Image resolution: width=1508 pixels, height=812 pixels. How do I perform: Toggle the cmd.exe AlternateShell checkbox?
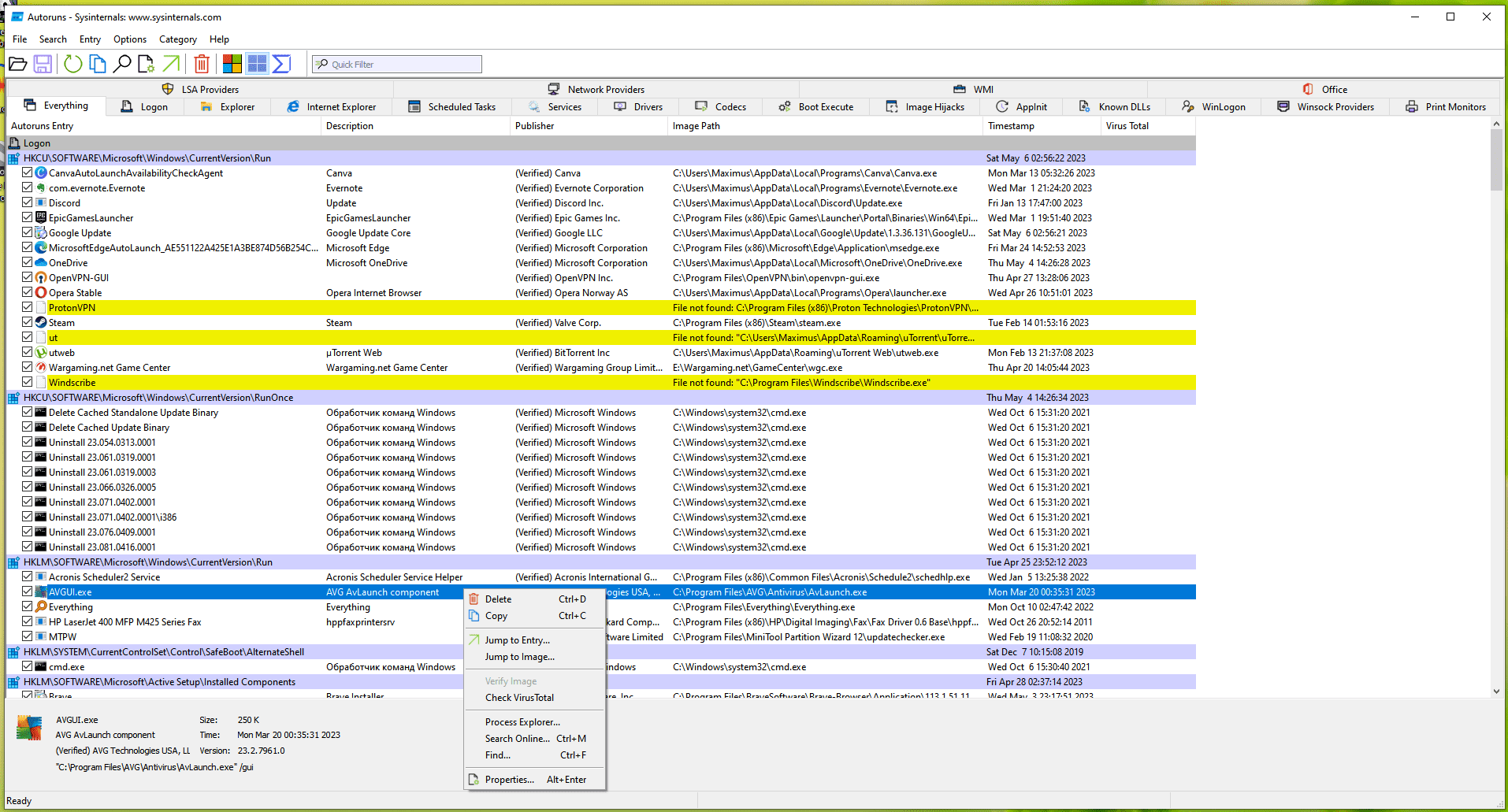(x=28, y=667)
